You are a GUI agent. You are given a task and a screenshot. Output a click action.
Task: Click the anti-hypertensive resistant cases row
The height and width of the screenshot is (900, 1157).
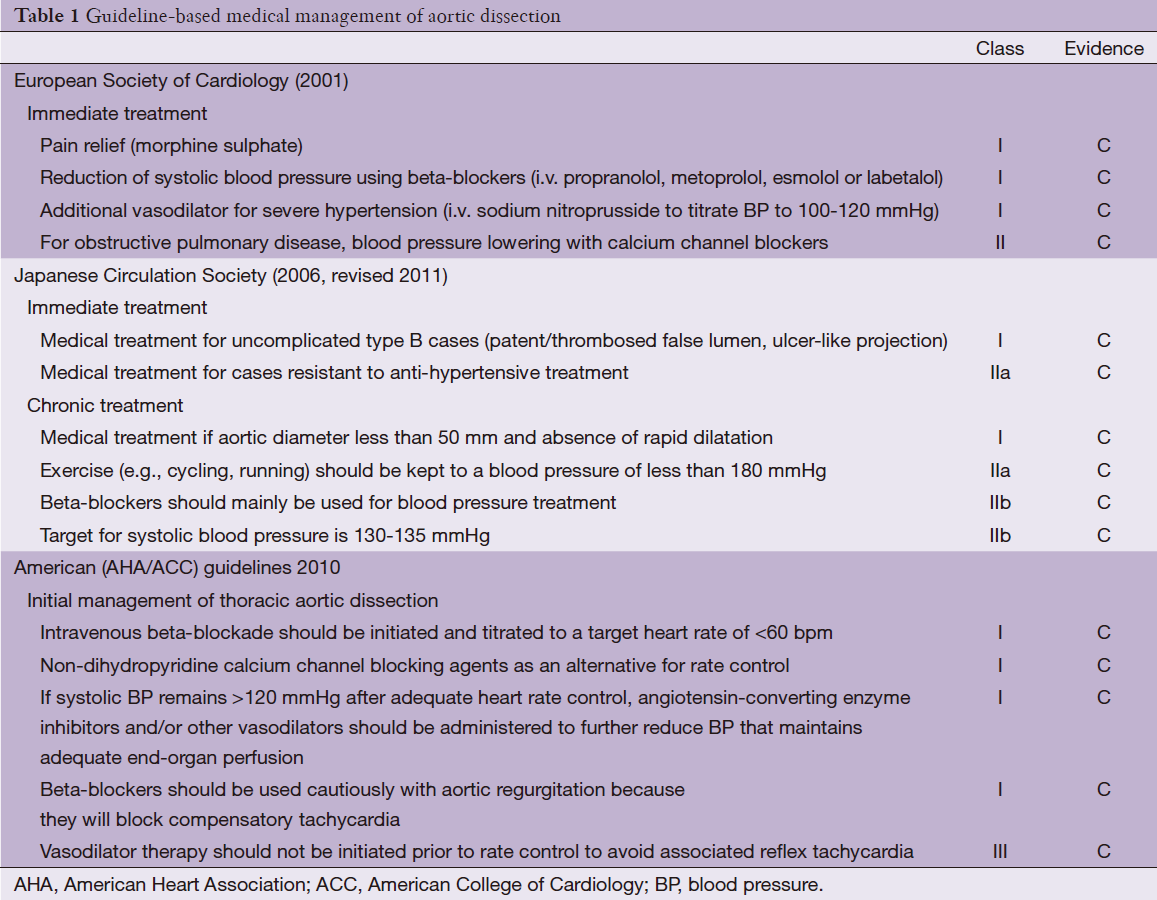pos(334,373)
